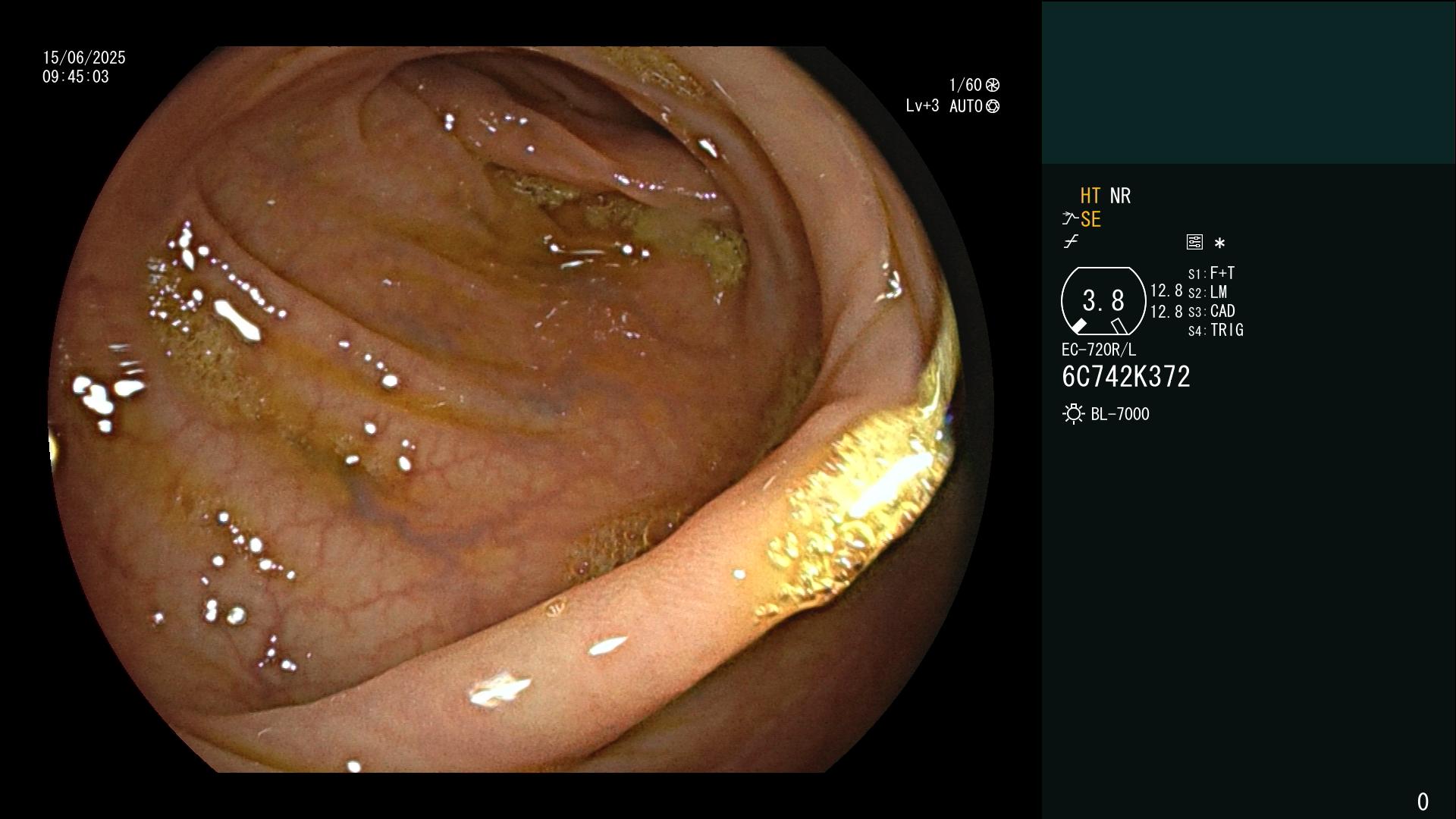Click the S3: CAD switch assignment
Screen dimensions: 1456x819
coord(1212,311)
